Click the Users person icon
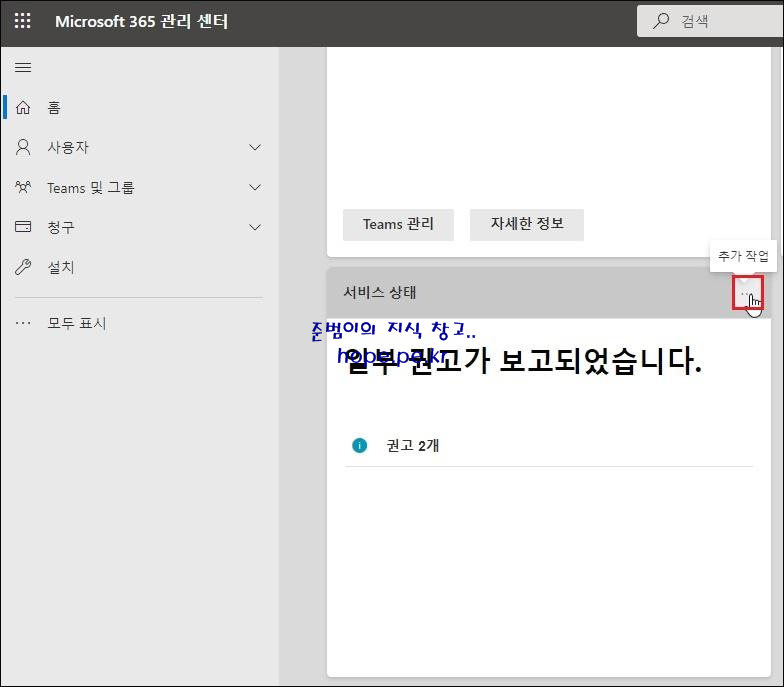The width and height of the screenshot is (784, 687). pyautogui.click(x=23, y=148)
